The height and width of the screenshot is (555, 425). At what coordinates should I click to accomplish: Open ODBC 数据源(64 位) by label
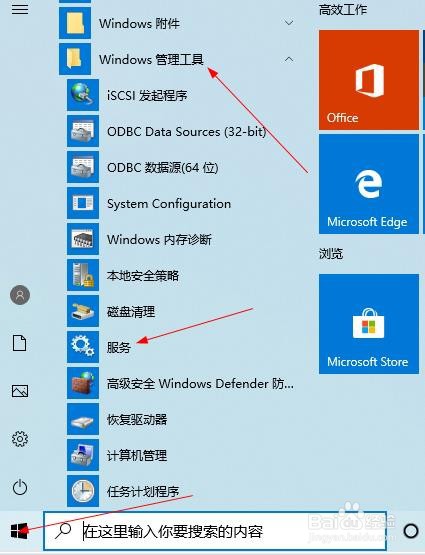click(162, 168)
